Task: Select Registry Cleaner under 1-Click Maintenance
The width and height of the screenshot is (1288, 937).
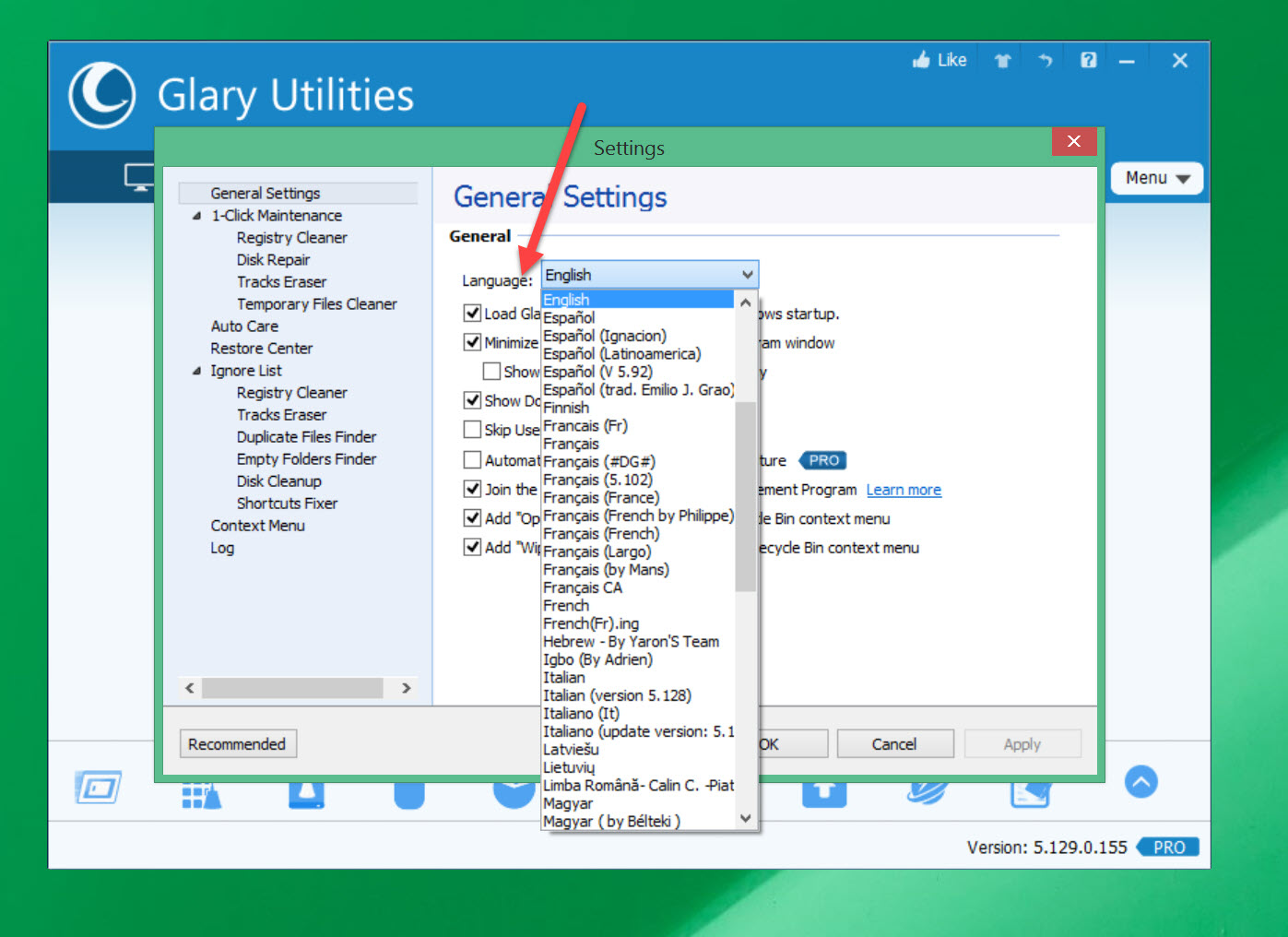Action: coord(291,238)
